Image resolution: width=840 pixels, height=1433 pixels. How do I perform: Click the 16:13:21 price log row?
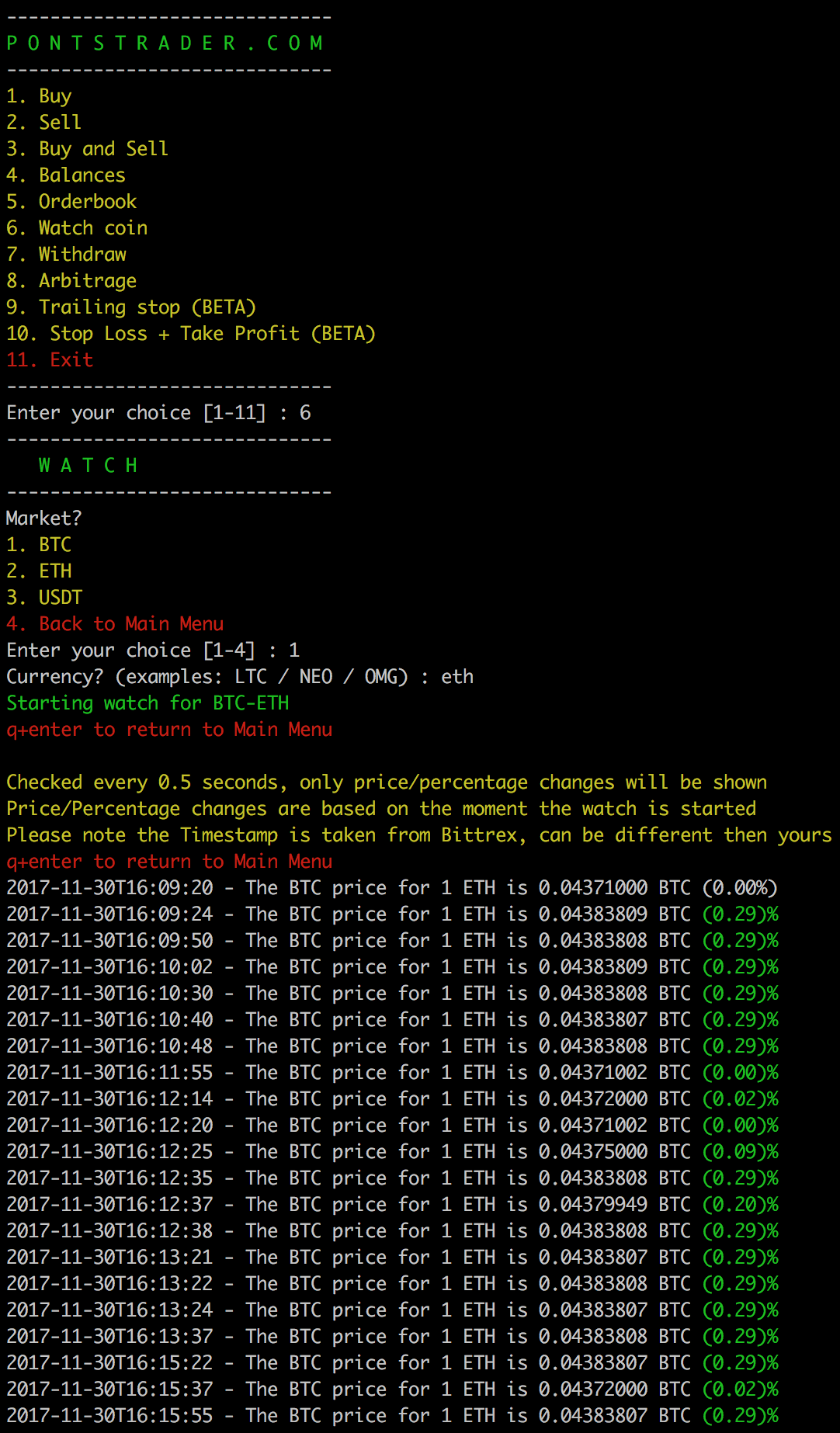[x=392, y=1258]
